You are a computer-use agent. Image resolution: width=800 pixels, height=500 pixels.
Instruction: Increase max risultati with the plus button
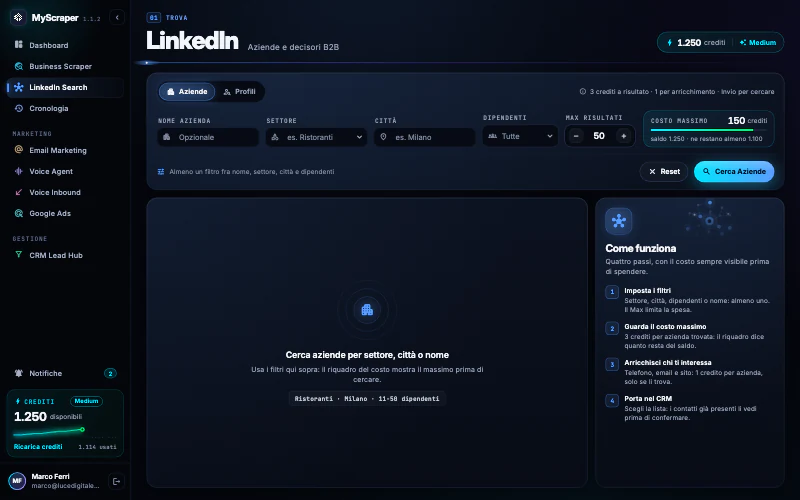point(623,136)
